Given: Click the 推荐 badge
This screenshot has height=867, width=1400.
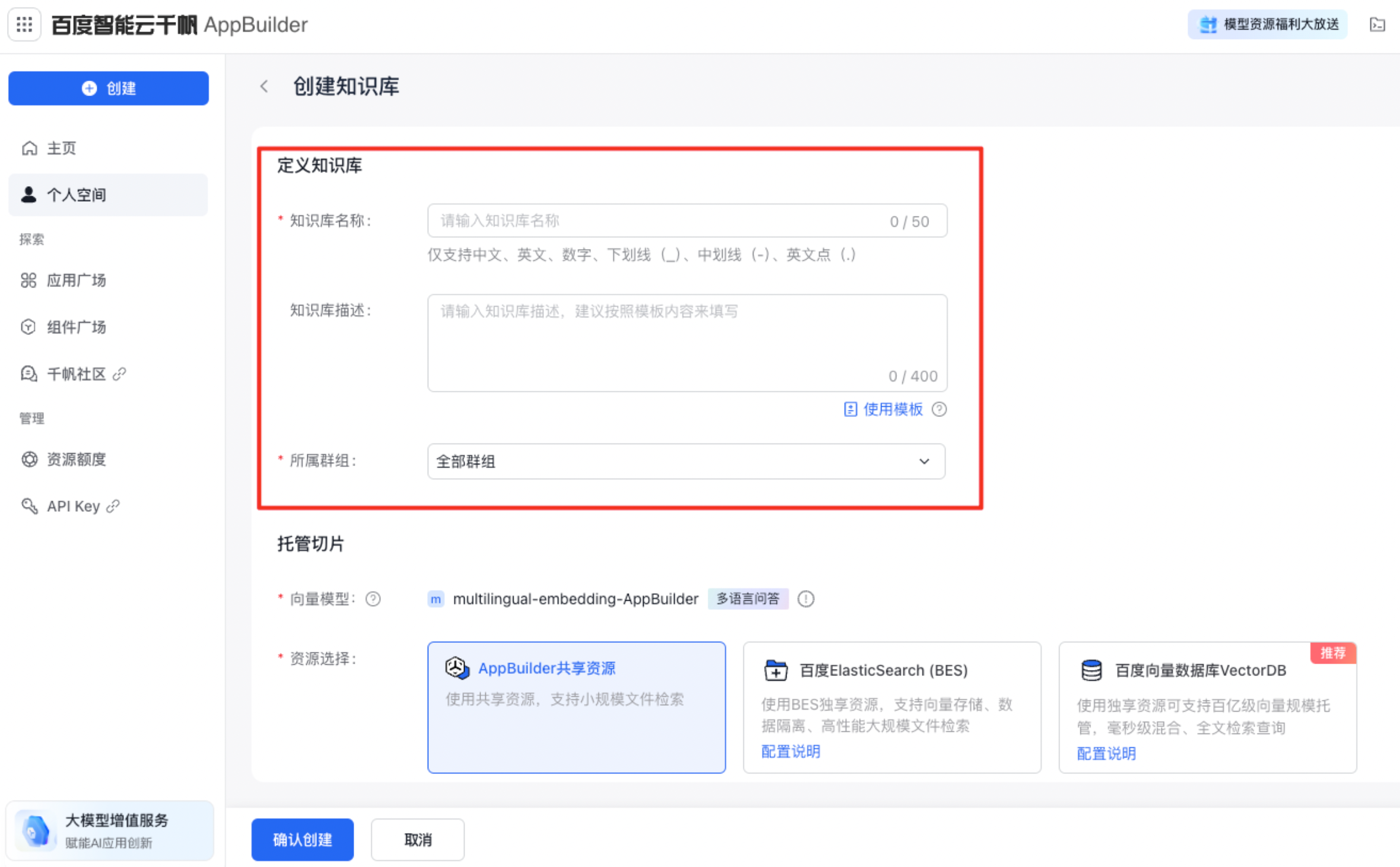Looking at the screenshot, I should [1333, 653].
